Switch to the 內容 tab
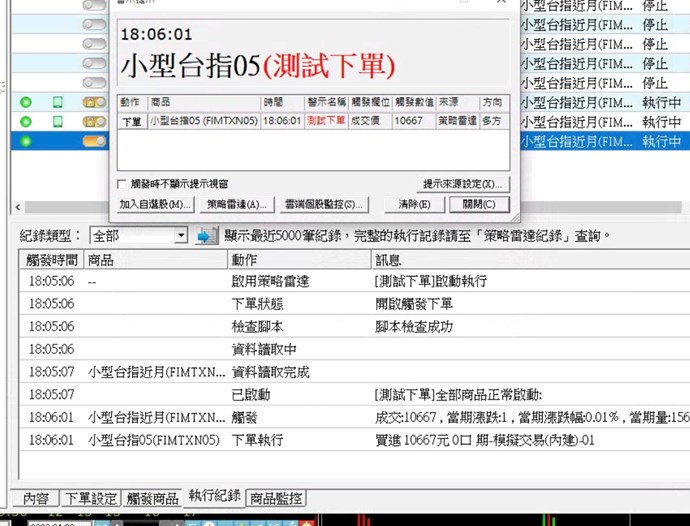690x526 pixels. [x=36, y=498]
